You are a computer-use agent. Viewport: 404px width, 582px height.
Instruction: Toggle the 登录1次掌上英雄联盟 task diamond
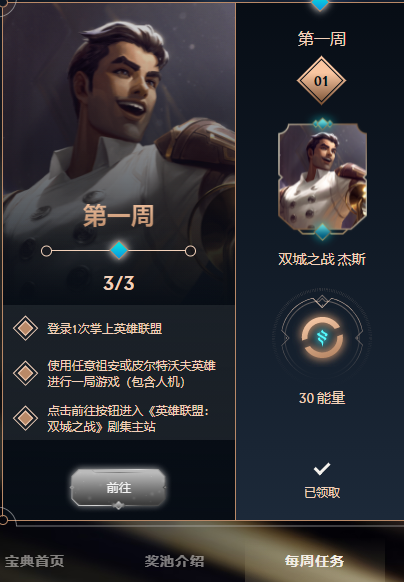[x=25, y=328]
